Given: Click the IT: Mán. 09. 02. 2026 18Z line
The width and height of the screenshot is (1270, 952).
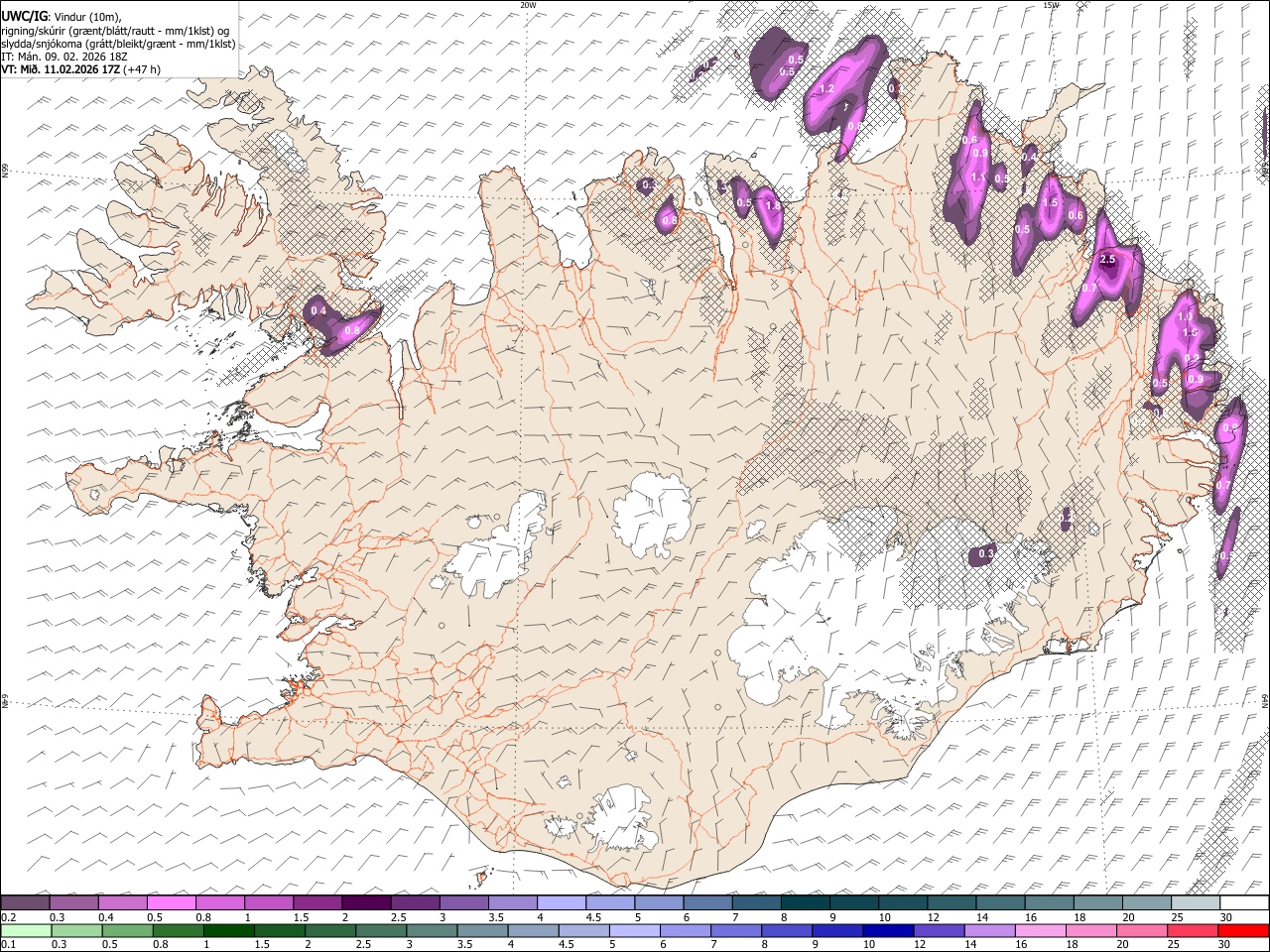Looking at the screenshot, I should tap(64, 57).
